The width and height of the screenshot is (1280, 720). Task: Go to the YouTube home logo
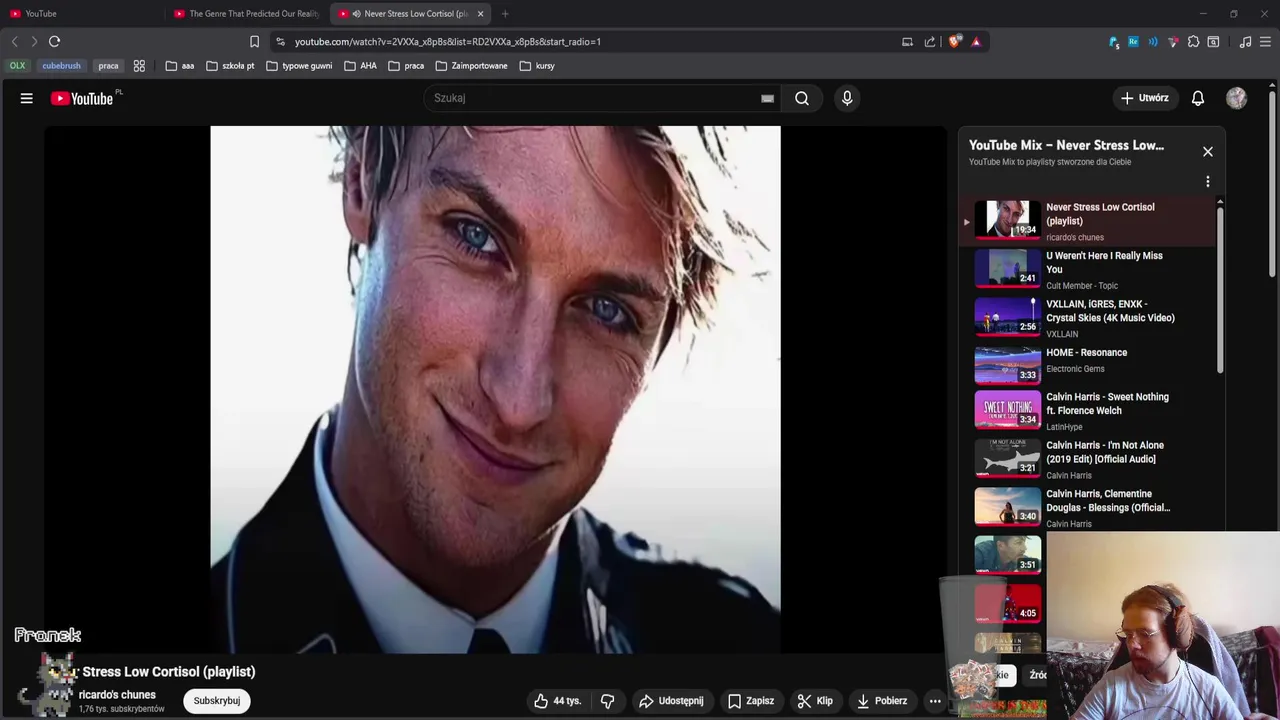click(x=82, y=98)
